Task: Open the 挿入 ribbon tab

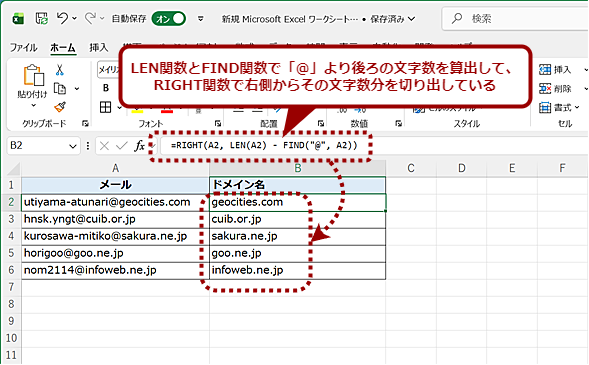Action: 98,48
